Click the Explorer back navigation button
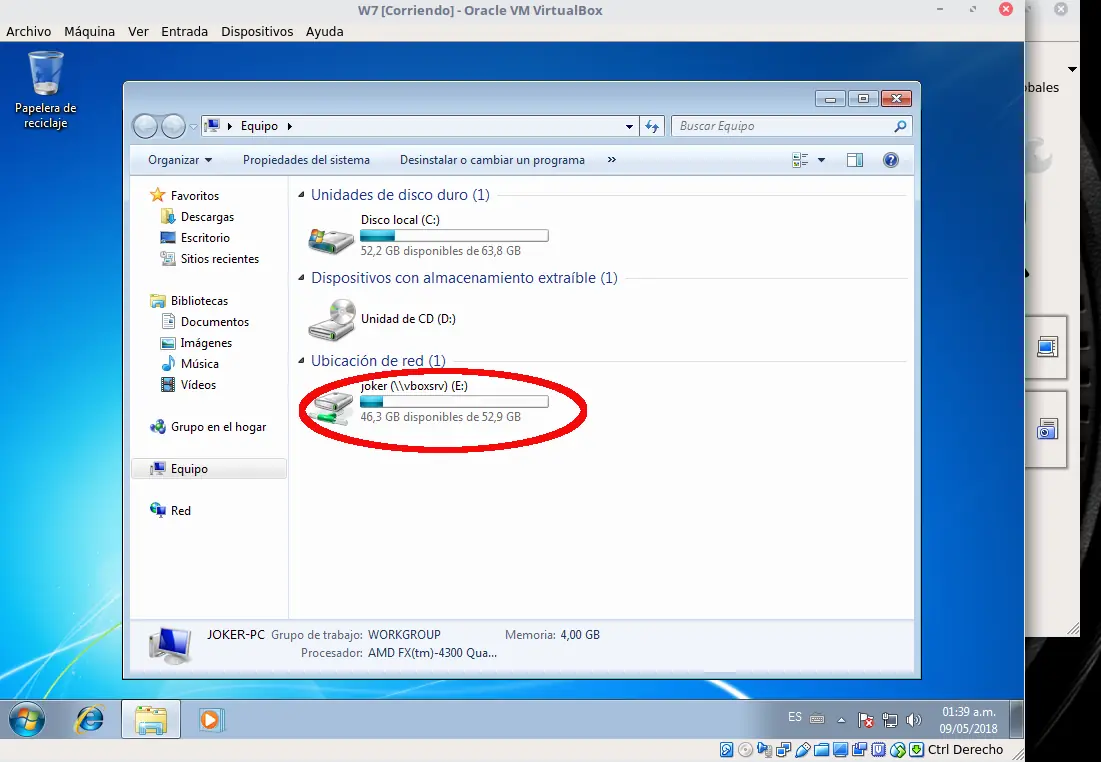 click(145, 126)
